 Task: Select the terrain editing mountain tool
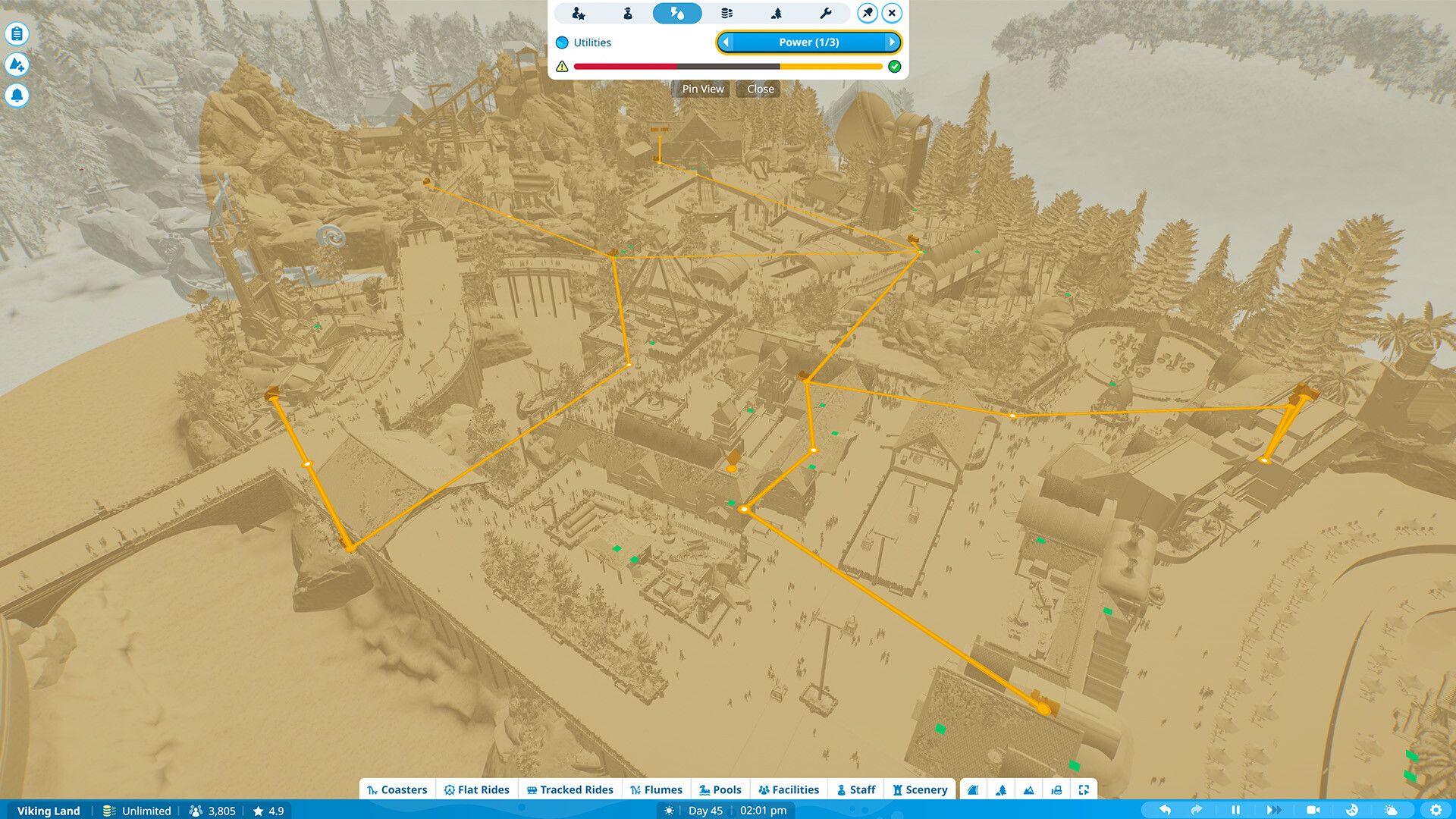1028,789
